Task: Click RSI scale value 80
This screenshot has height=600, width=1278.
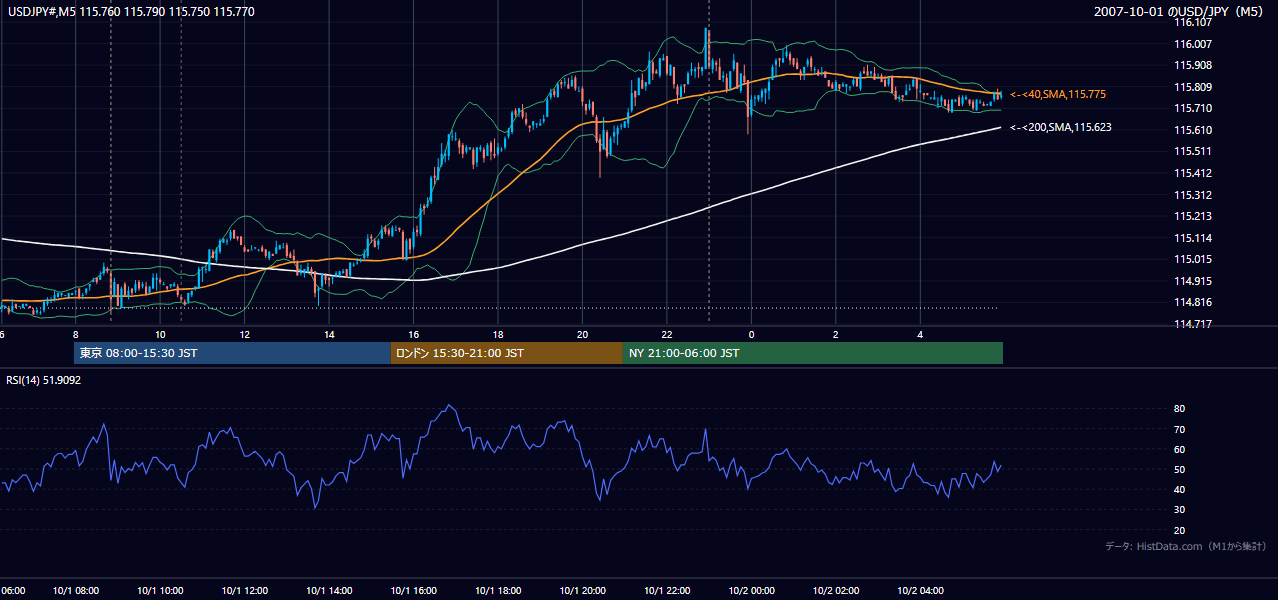Action: pos(1180,409)
